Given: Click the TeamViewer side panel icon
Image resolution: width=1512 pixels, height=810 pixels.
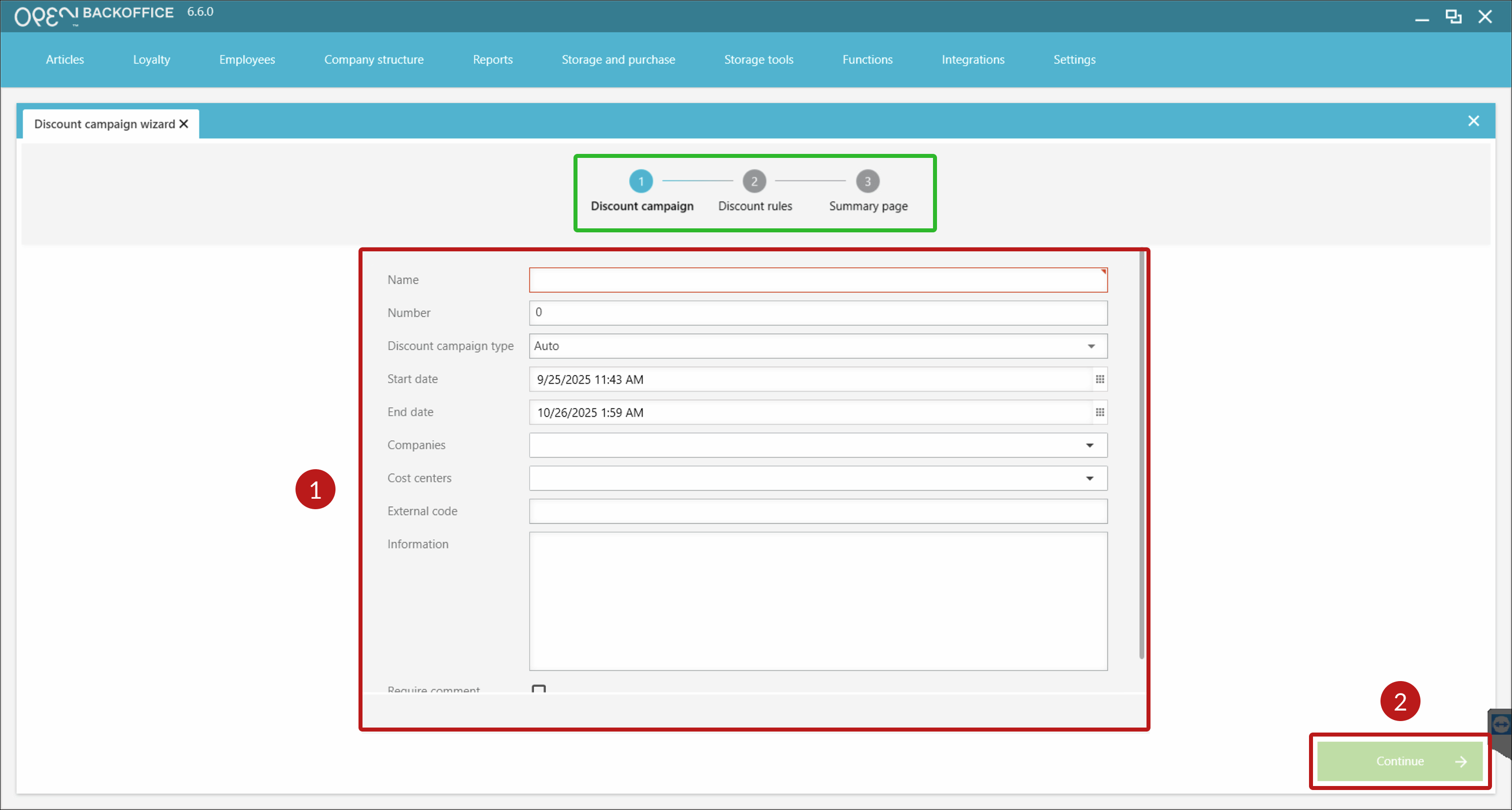Looking at the screenshot, I should coord(1501,725).
